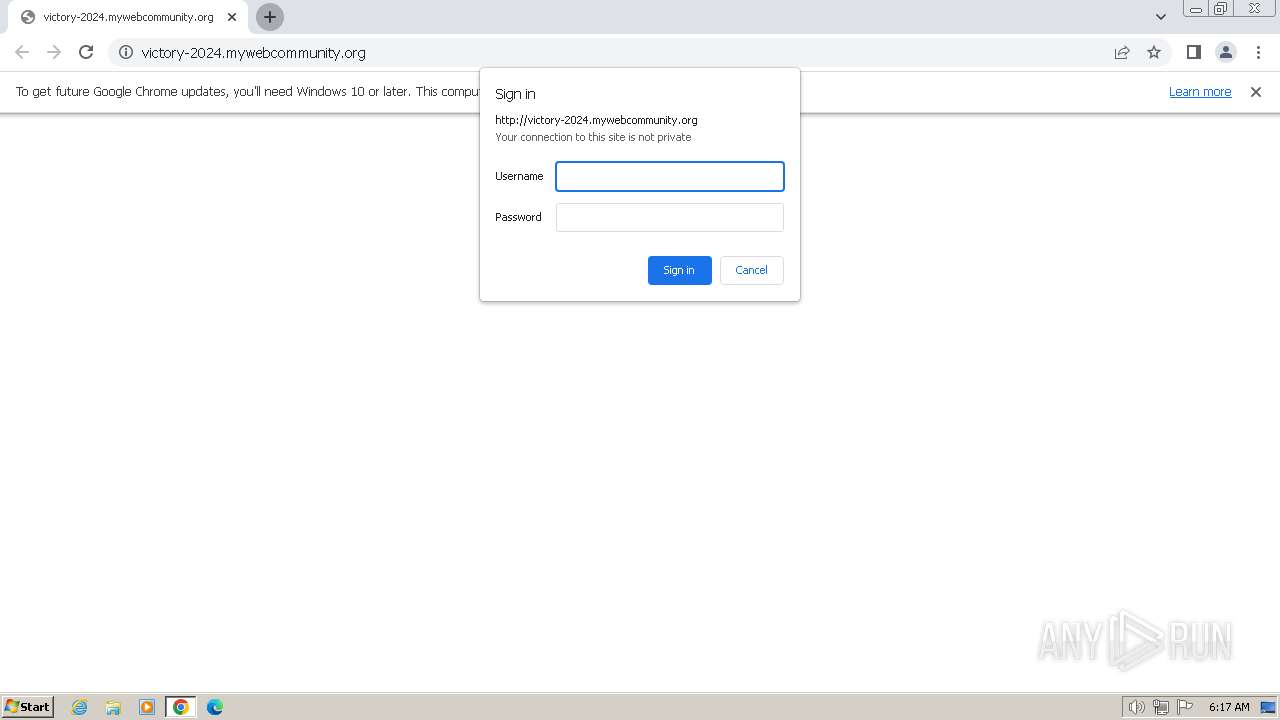Click the Sign in button
1280x720 pixels.
680,270
